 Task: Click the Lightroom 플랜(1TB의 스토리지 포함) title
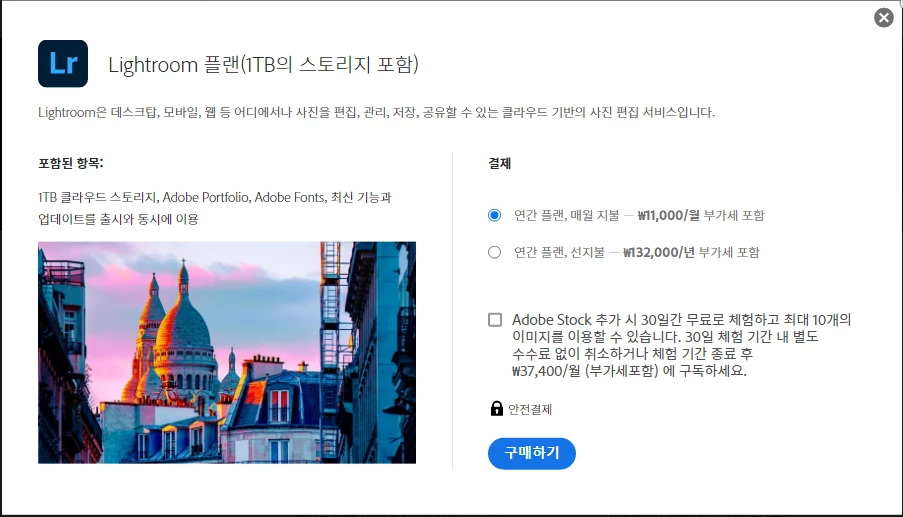[x=263, y=64]
